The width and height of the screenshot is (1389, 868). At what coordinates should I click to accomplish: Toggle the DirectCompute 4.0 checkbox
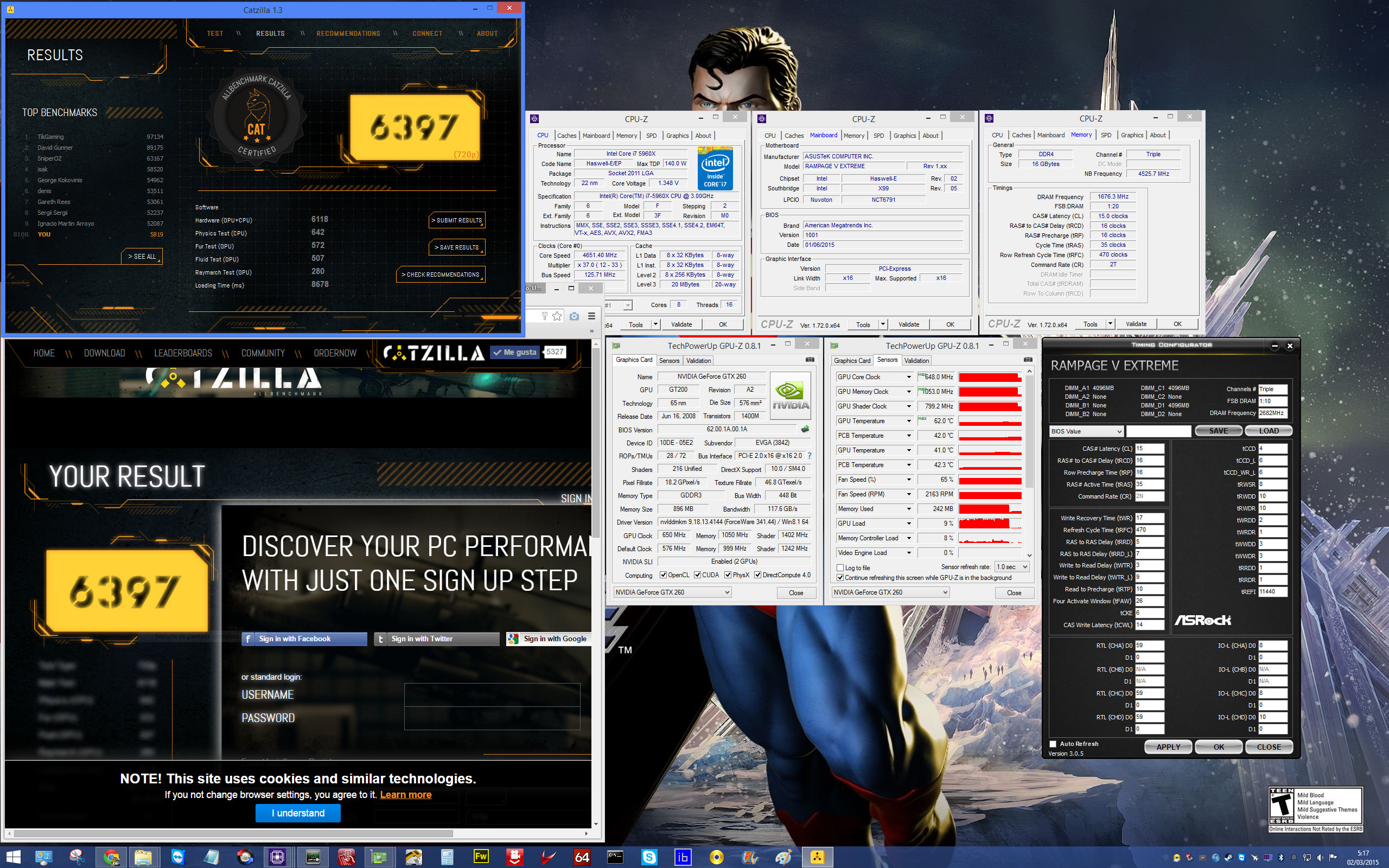pyautogui.click(x=757, y=575)
